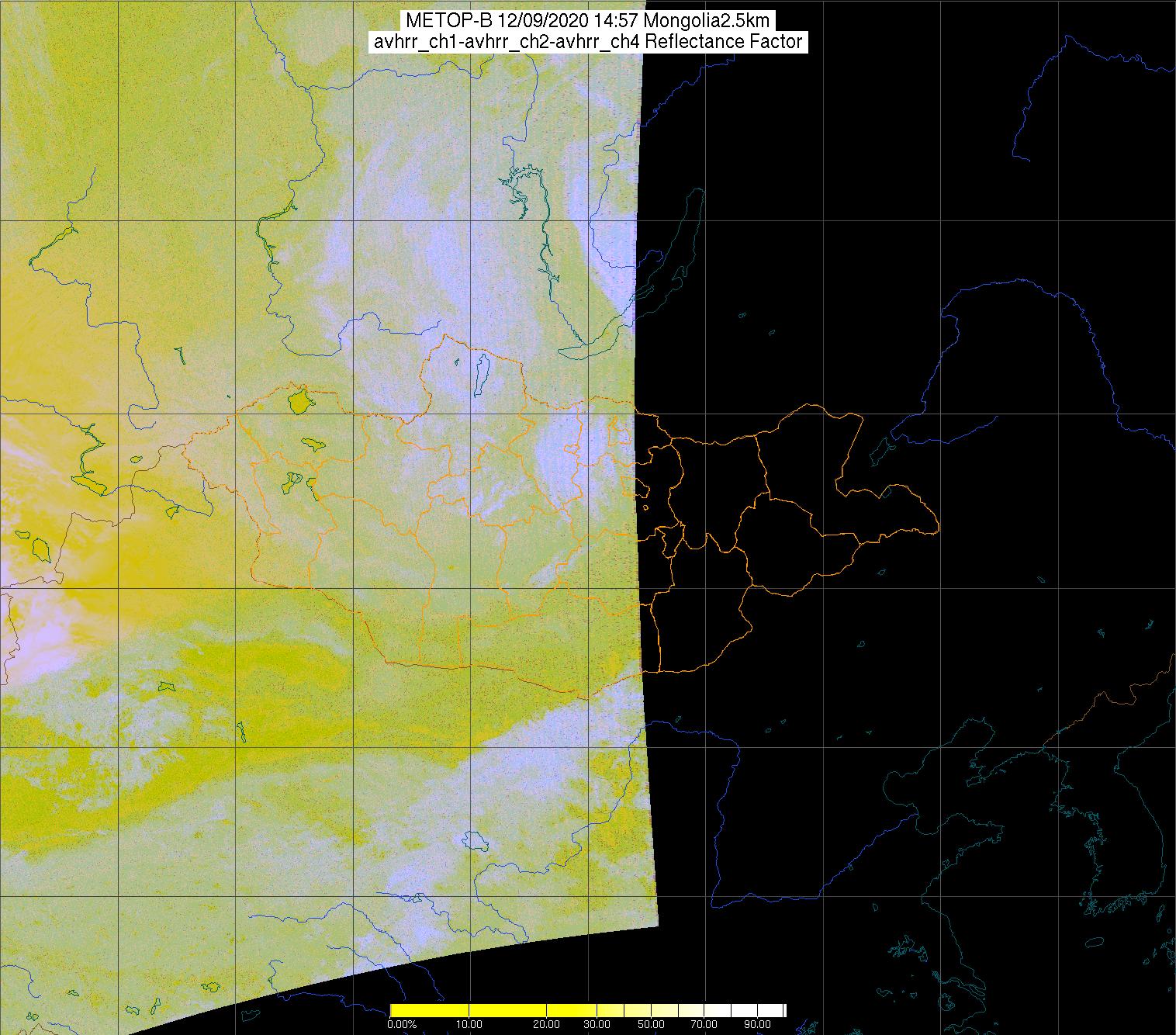This screenshot has height=1035, width=1176.
Task: Click the "30.00" color scale label
Action: tap(597, 1024)
